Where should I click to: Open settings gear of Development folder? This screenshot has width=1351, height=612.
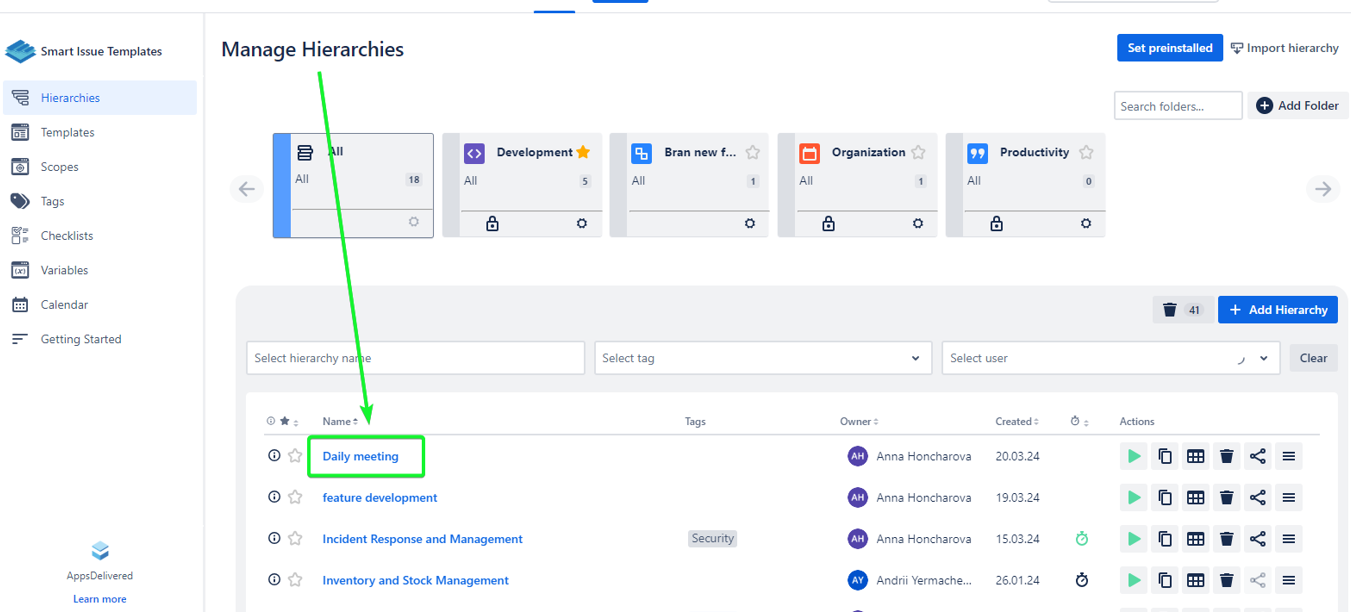tap(582, 224)
